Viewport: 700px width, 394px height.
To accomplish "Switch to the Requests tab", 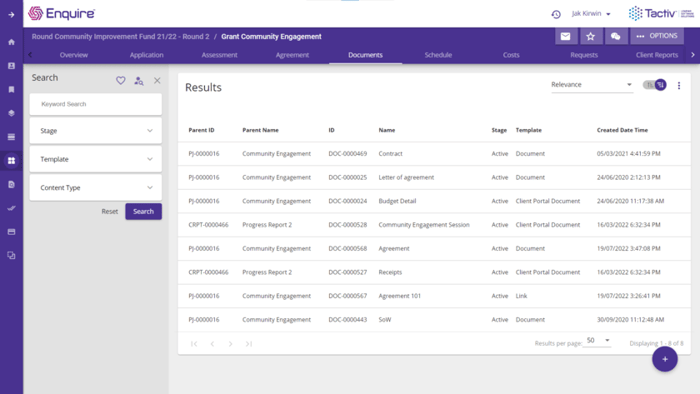I will (x=584, y=55).
